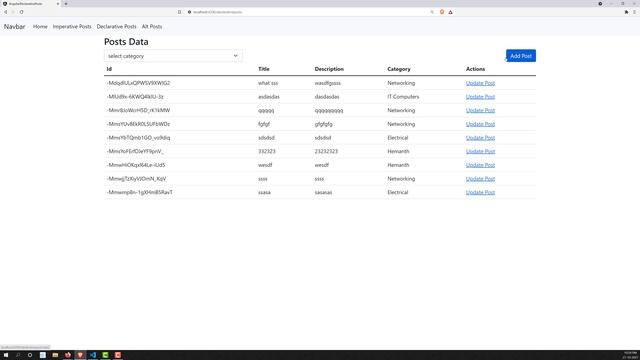Click the Cortana circle on taskbar
The height and width of the screenshot is (360, 640).
(x=30, y=355)
